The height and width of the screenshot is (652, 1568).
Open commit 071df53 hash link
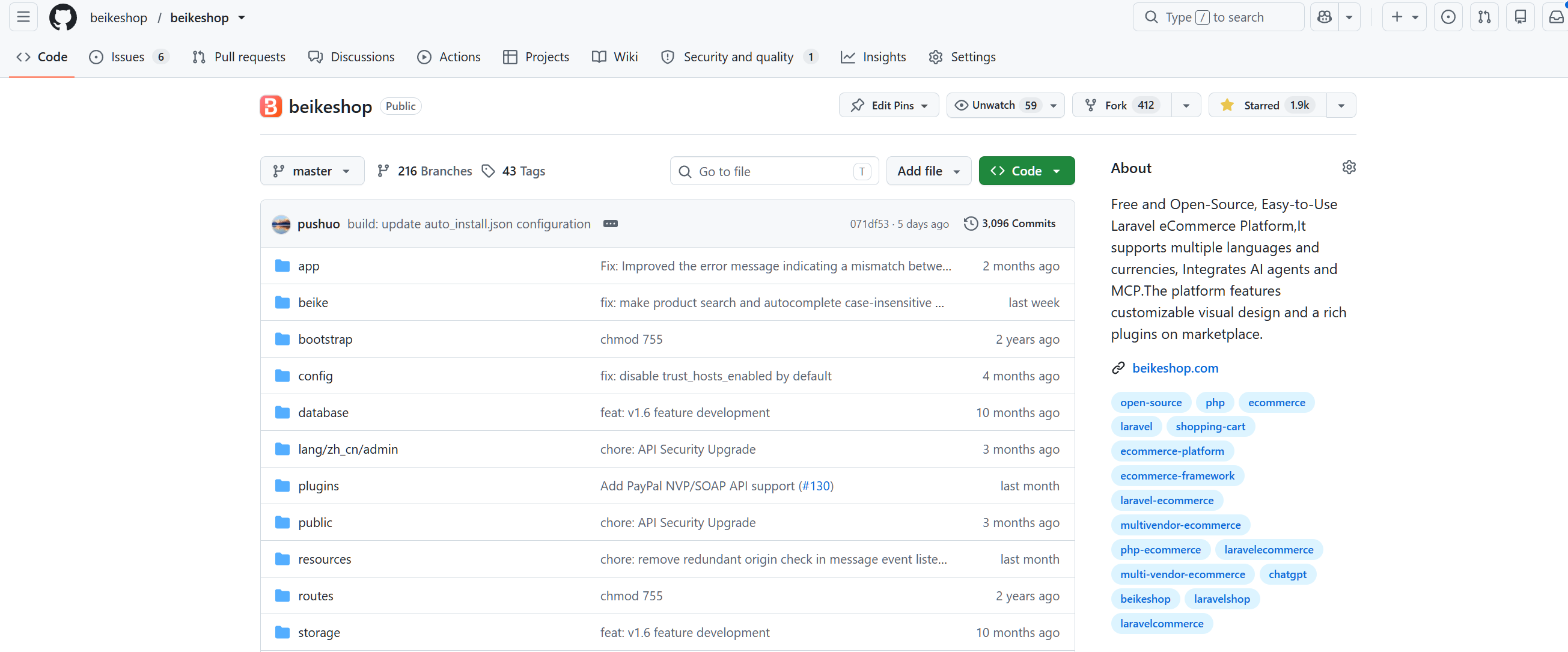point(869,224)
